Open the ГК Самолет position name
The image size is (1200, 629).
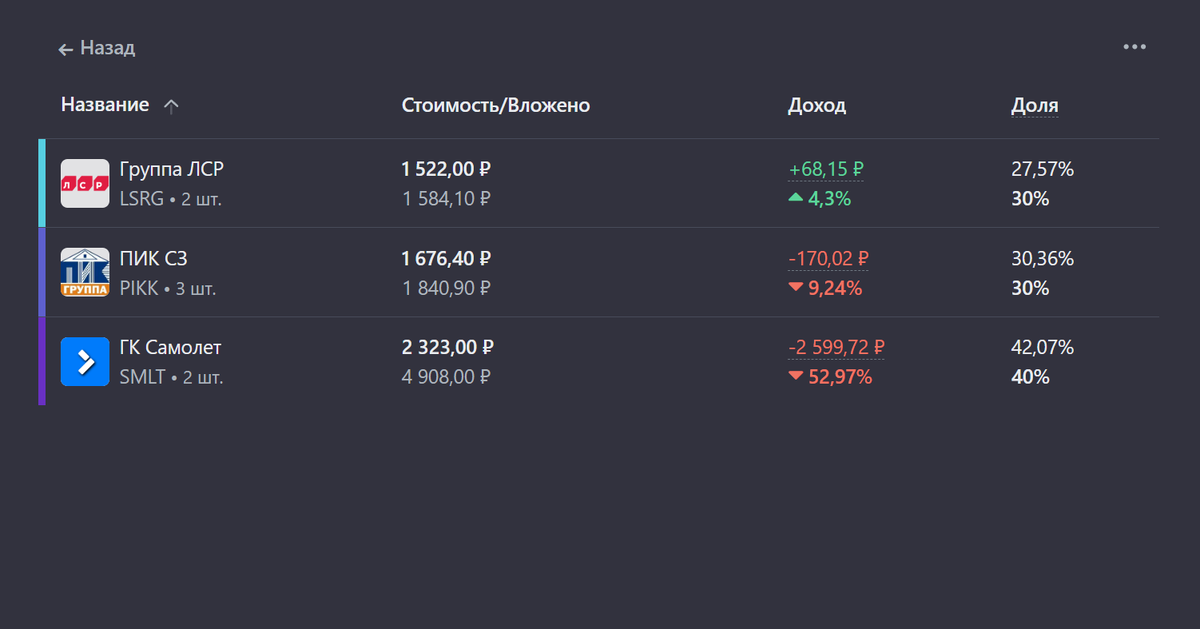tap(170, 347)
